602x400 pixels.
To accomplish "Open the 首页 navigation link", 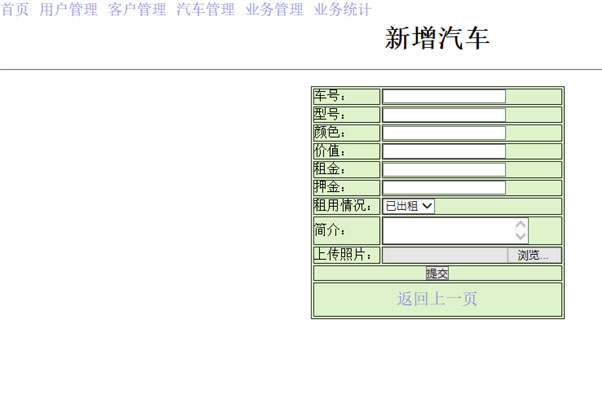I will (x=15, y=10).
